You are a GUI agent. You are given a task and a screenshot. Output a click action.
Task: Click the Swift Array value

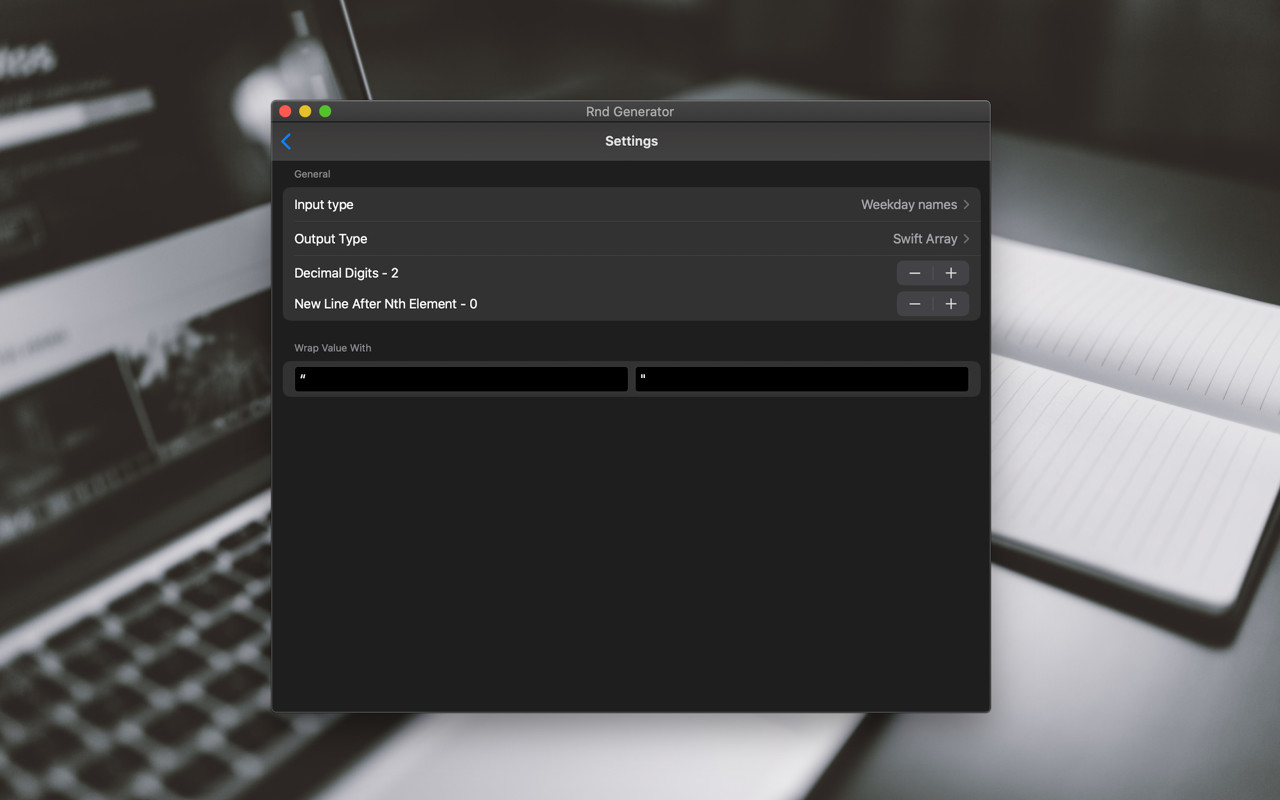[x=925, y=239]
